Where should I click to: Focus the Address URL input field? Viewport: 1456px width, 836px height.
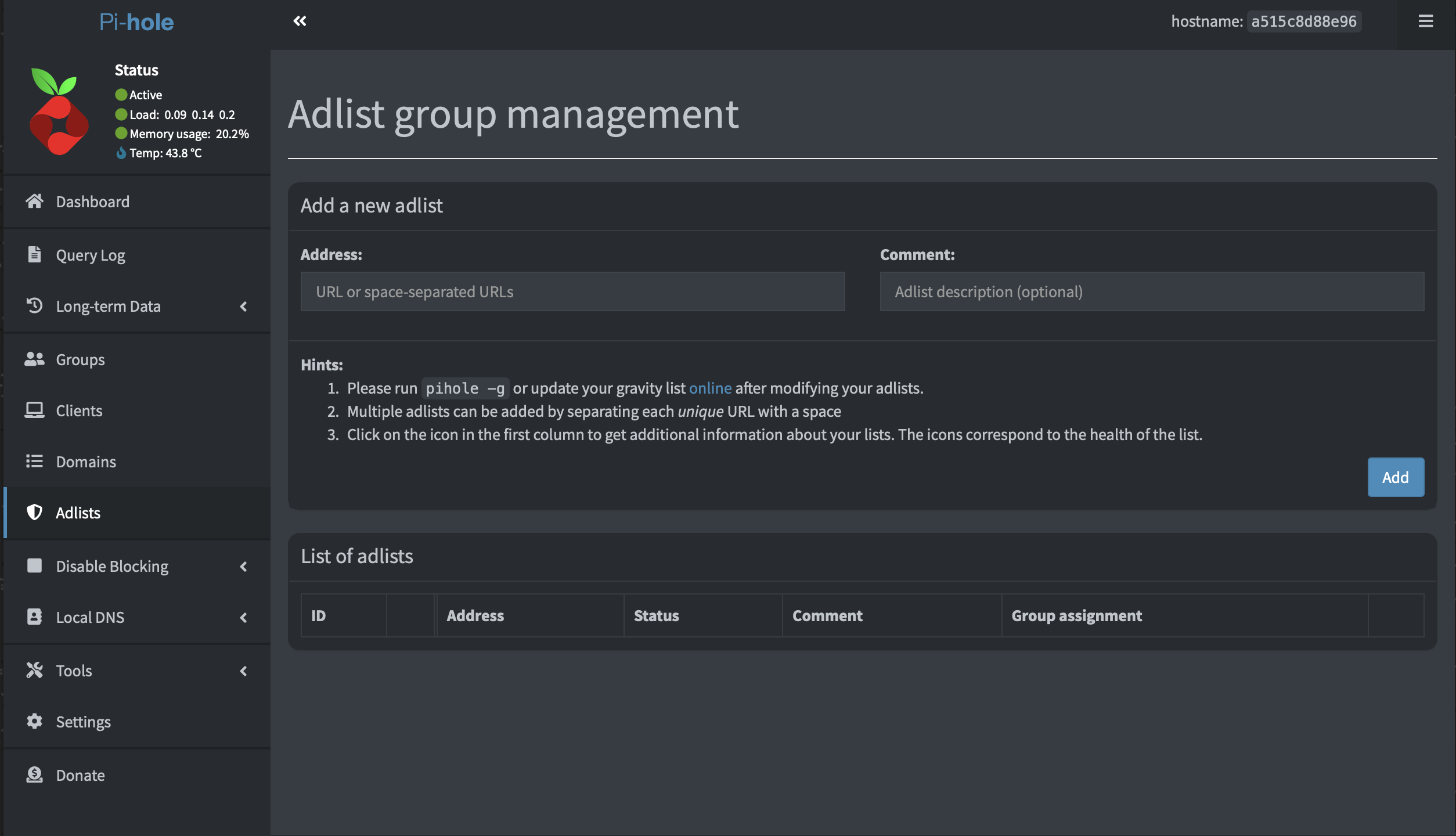tap(572, 291)
